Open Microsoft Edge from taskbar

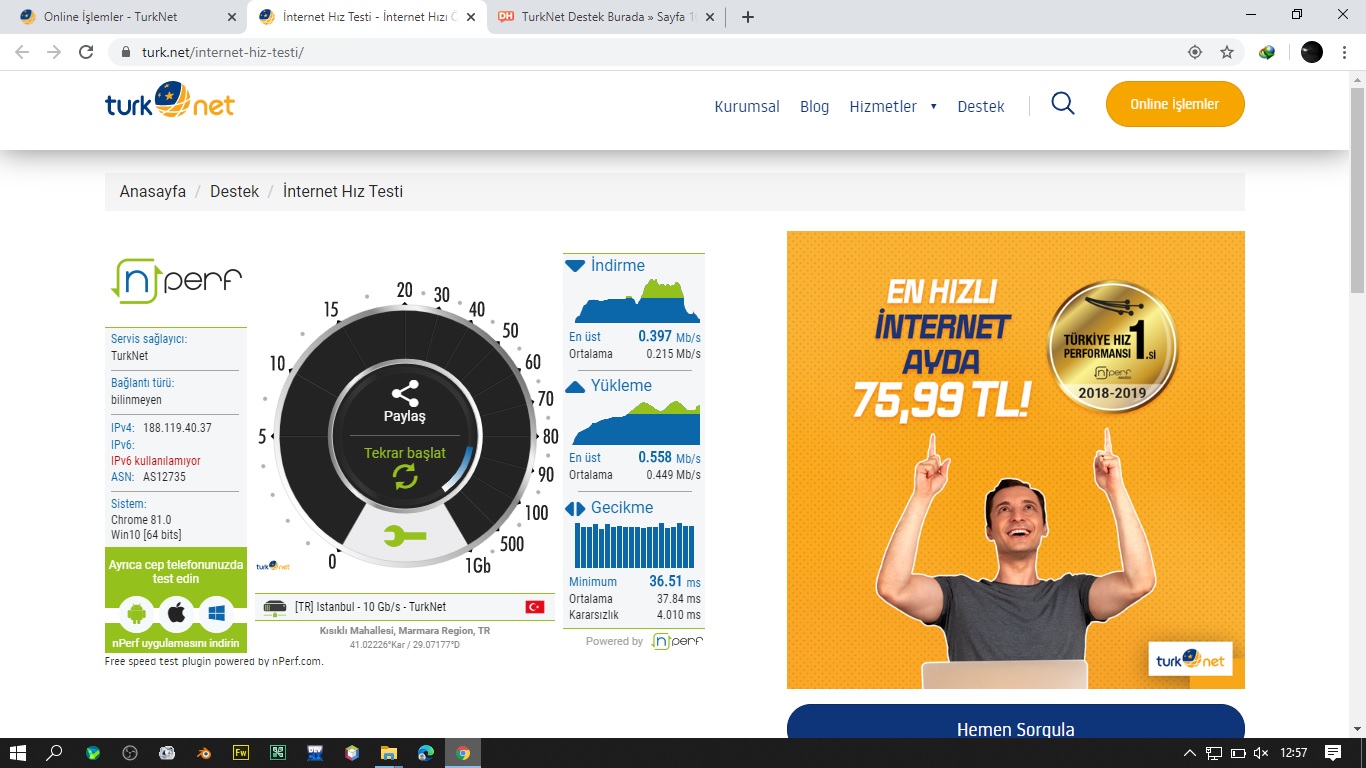tap(425, 753)
